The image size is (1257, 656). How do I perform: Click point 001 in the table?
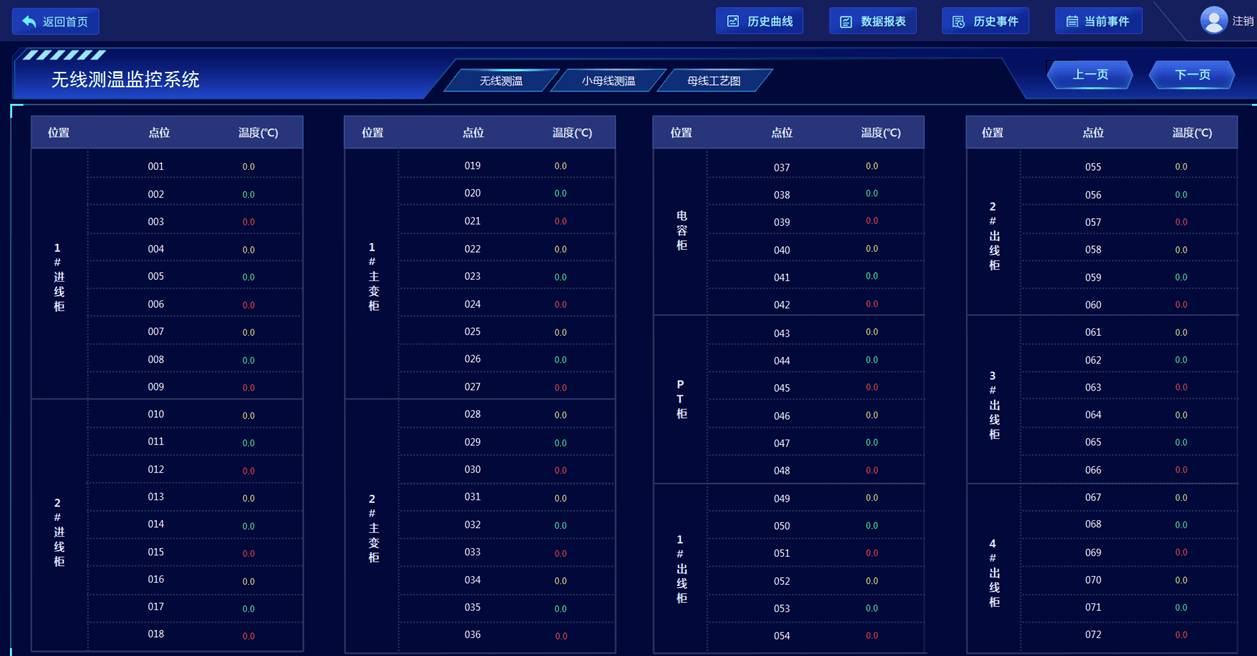pos(156,167)
